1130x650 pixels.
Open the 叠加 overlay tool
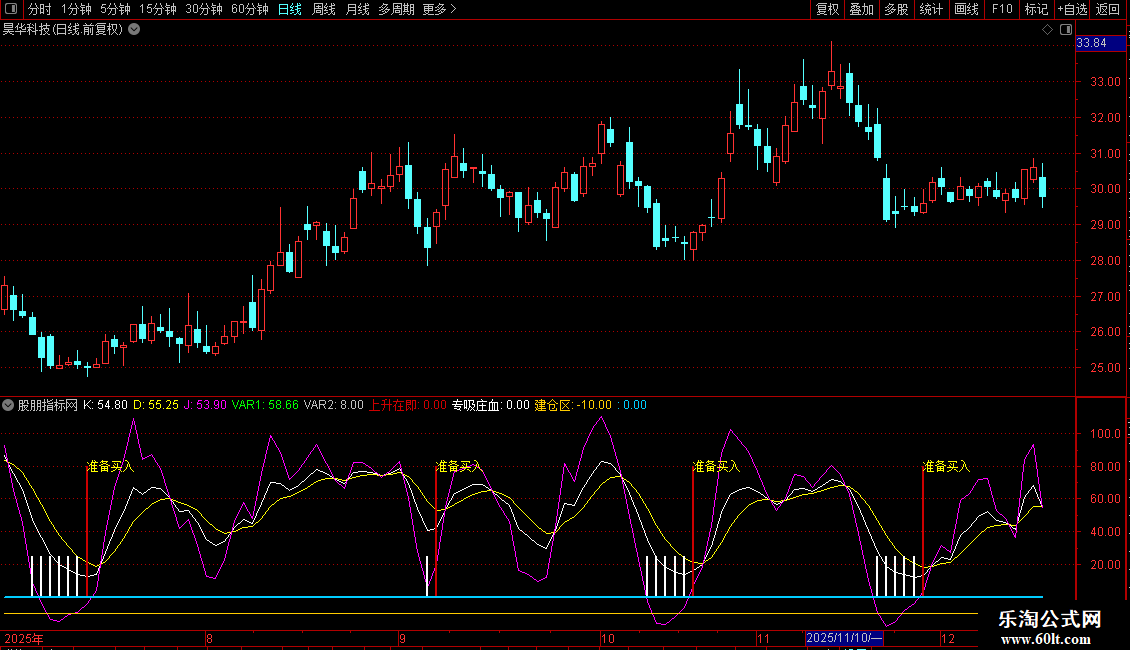click(861, 10)
